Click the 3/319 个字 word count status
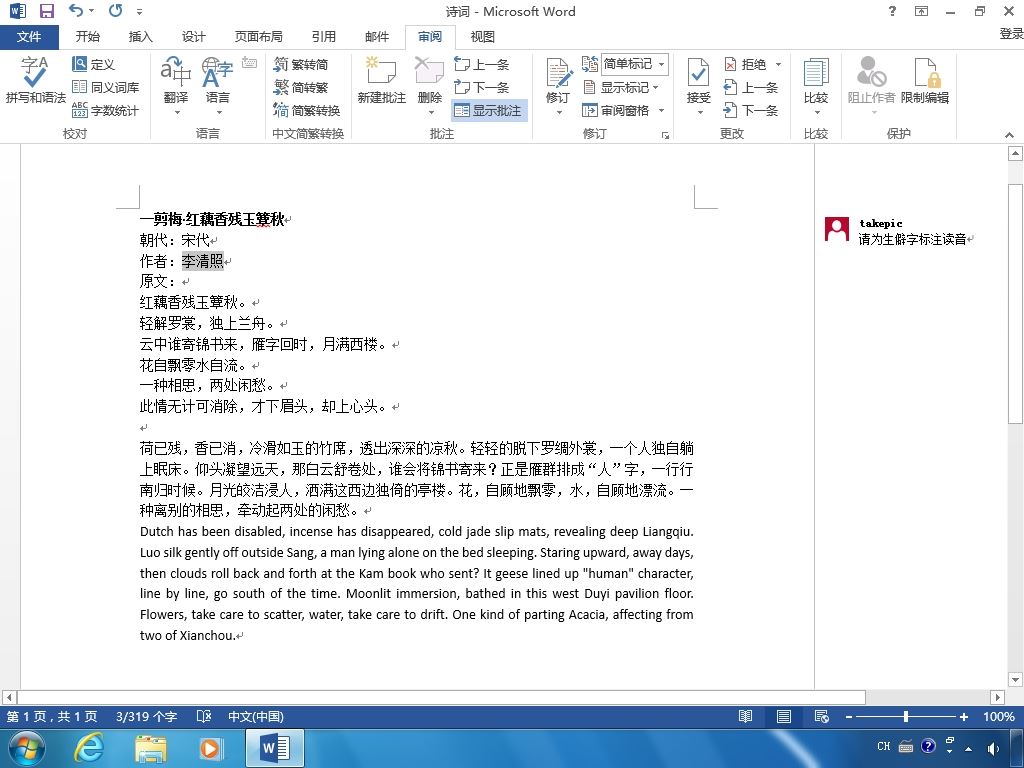This screenshot has width=1024, height=768. point(146,716)
